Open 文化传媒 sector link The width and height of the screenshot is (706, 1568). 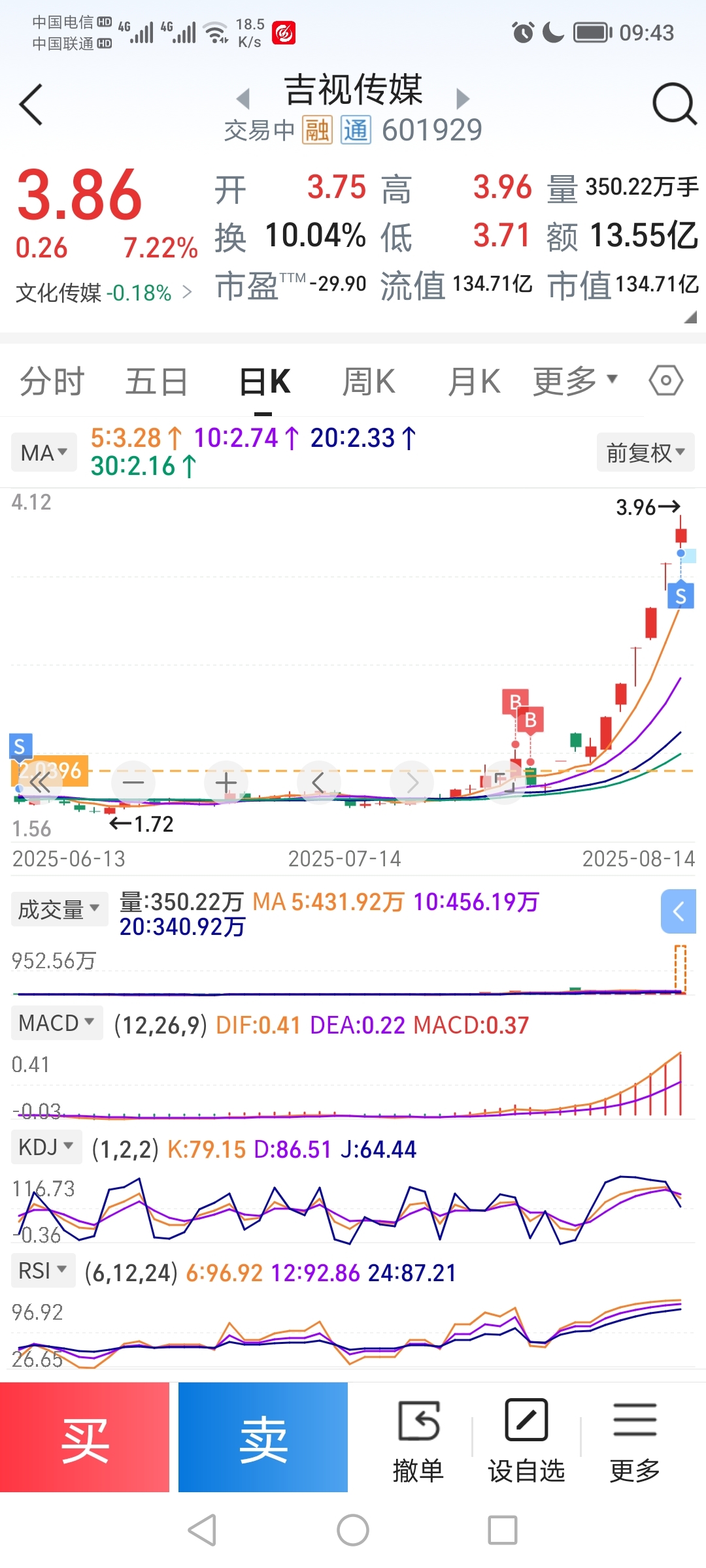[103, 292]
